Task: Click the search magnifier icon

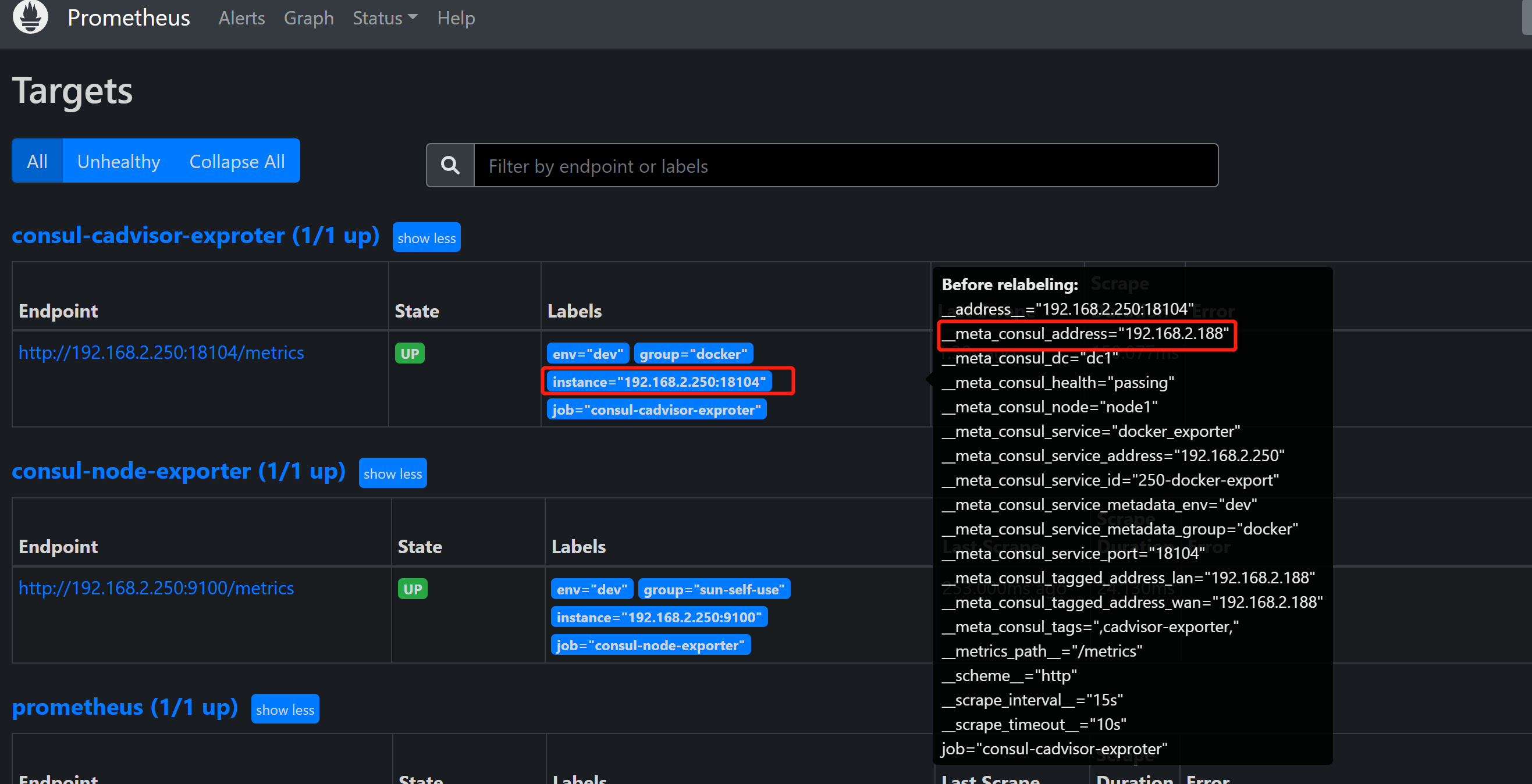Action: [450, 165]
